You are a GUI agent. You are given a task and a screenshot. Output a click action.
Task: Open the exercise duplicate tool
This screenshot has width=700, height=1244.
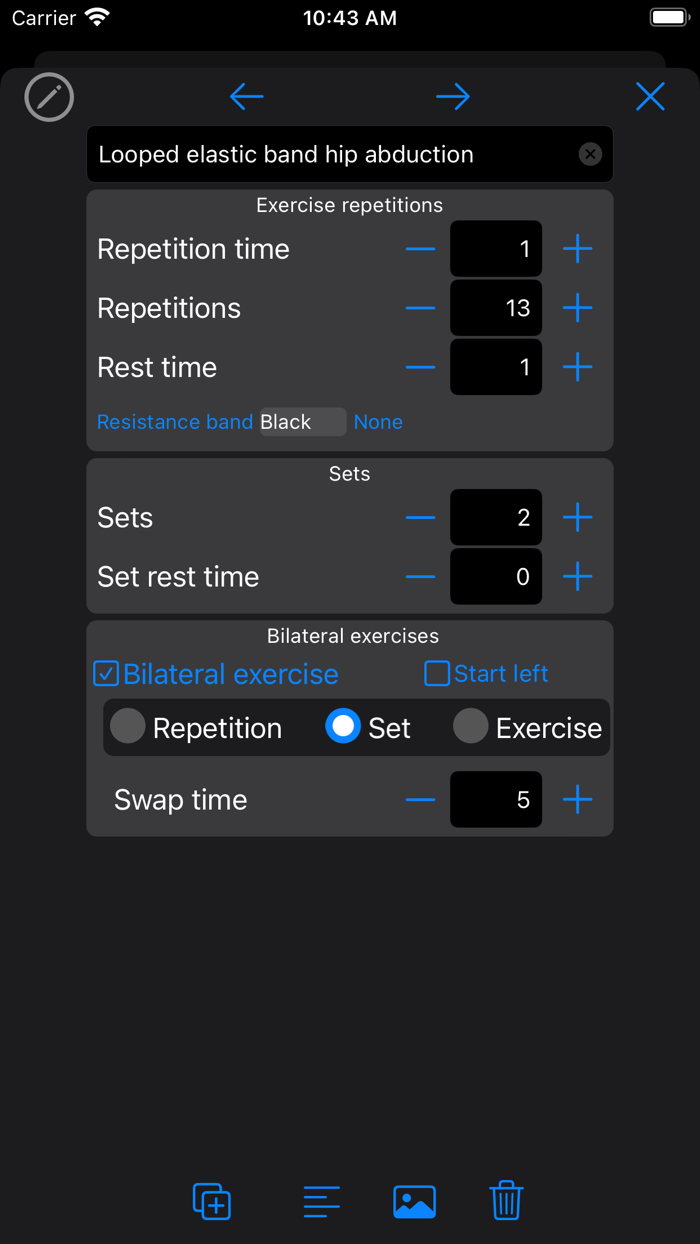point(210,1201)
